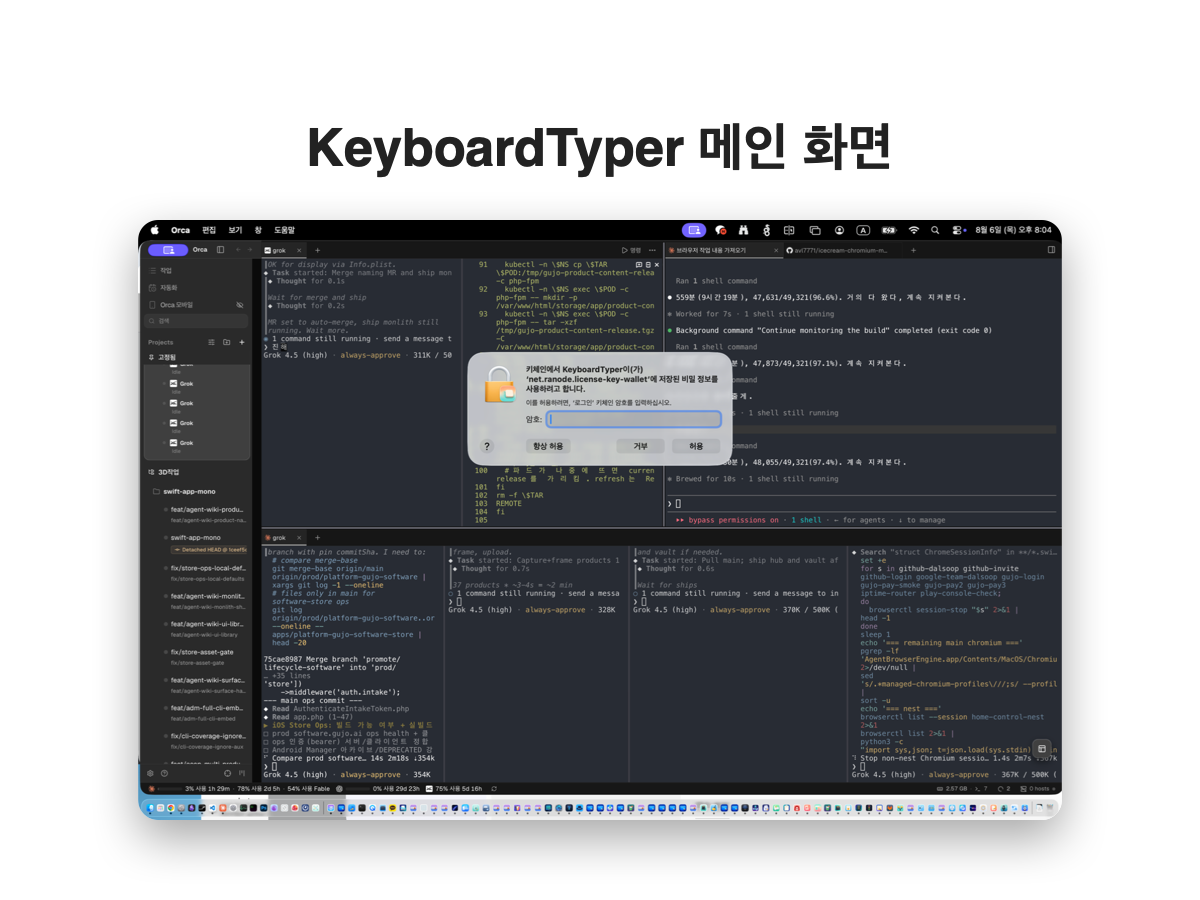Open the 편집 menu

(209, 230)
